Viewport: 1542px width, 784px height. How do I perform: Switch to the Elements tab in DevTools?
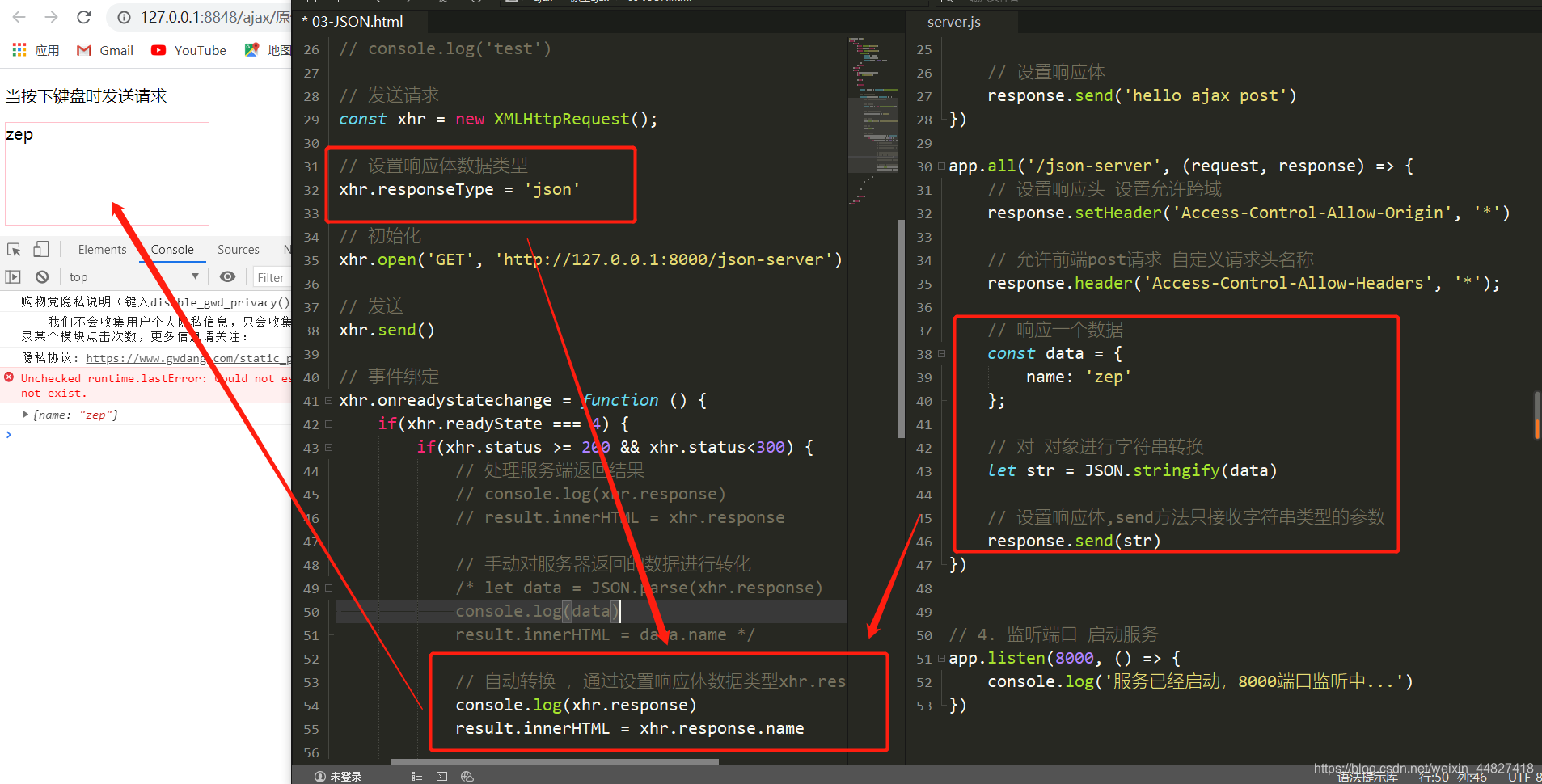[x=102, y=250]
